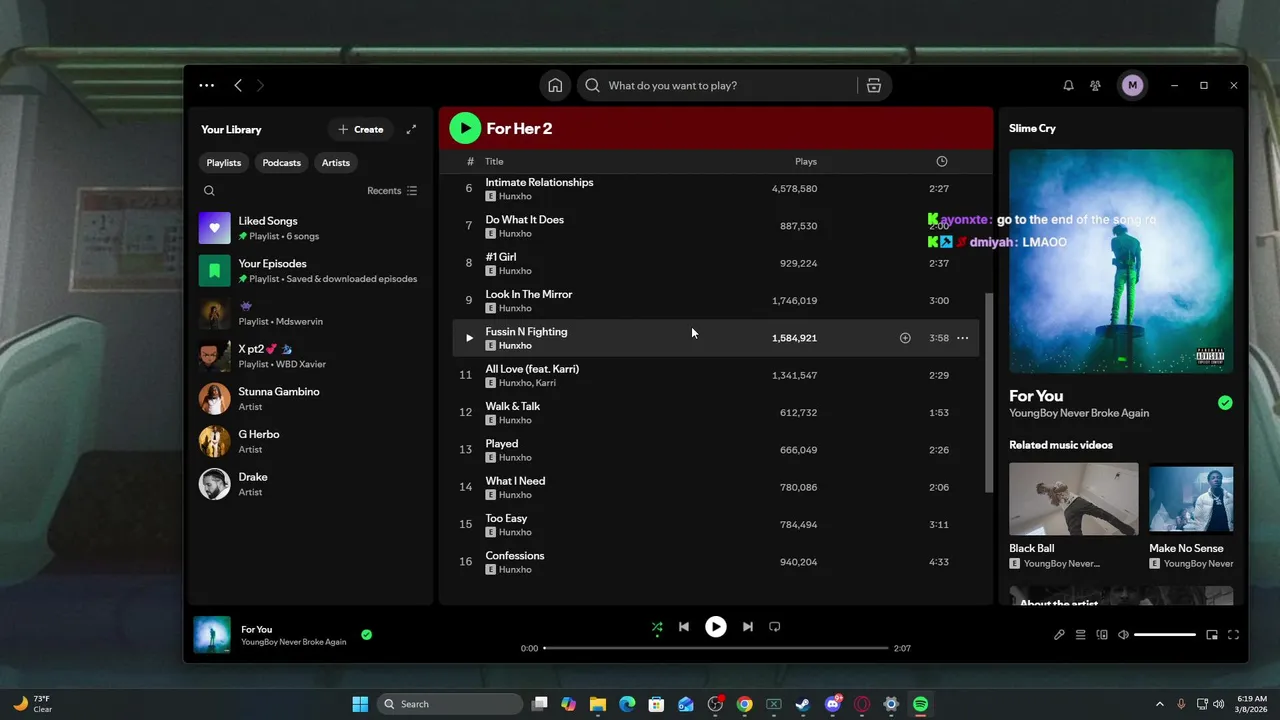
Task: Open G Herbo artist
Action: click(311, 442)
